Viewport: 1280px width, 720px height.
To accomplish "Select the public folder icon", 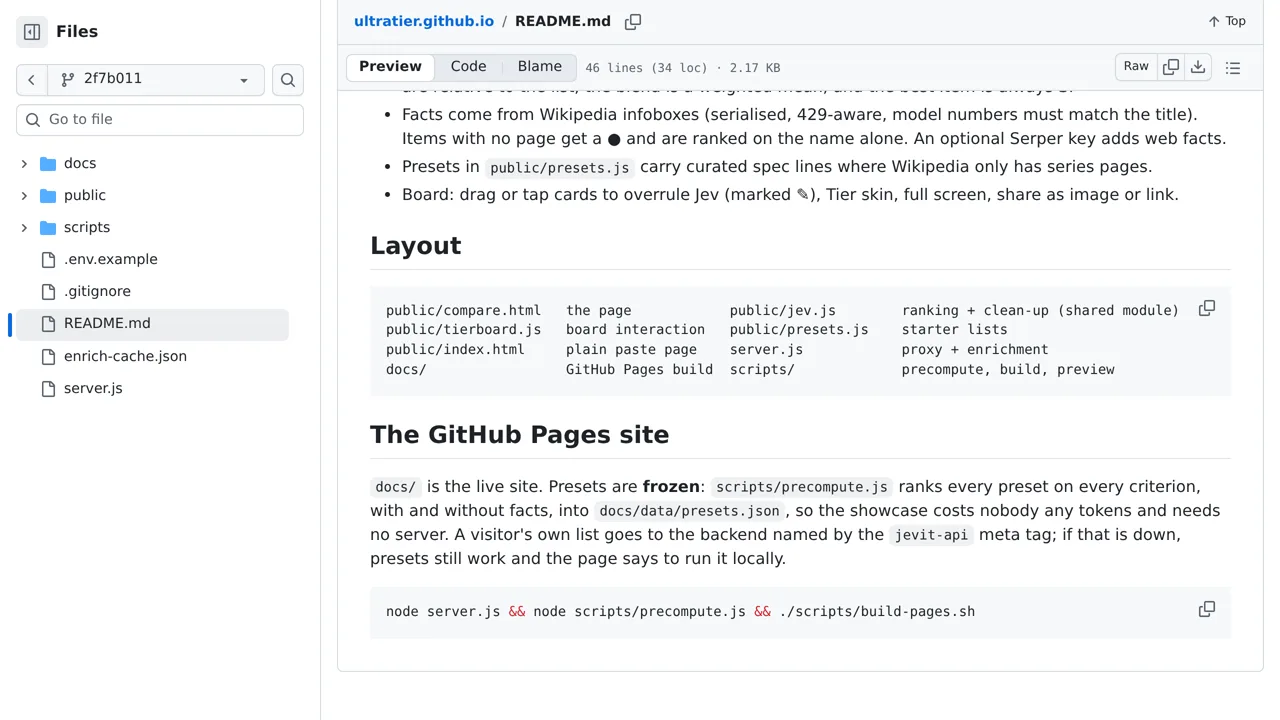I will [x=48, y=196].
